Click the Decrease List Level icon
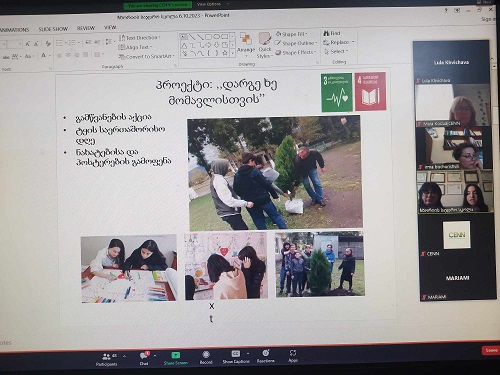The width and height of the screenshot is (500, 375). [x=88, y=42]
